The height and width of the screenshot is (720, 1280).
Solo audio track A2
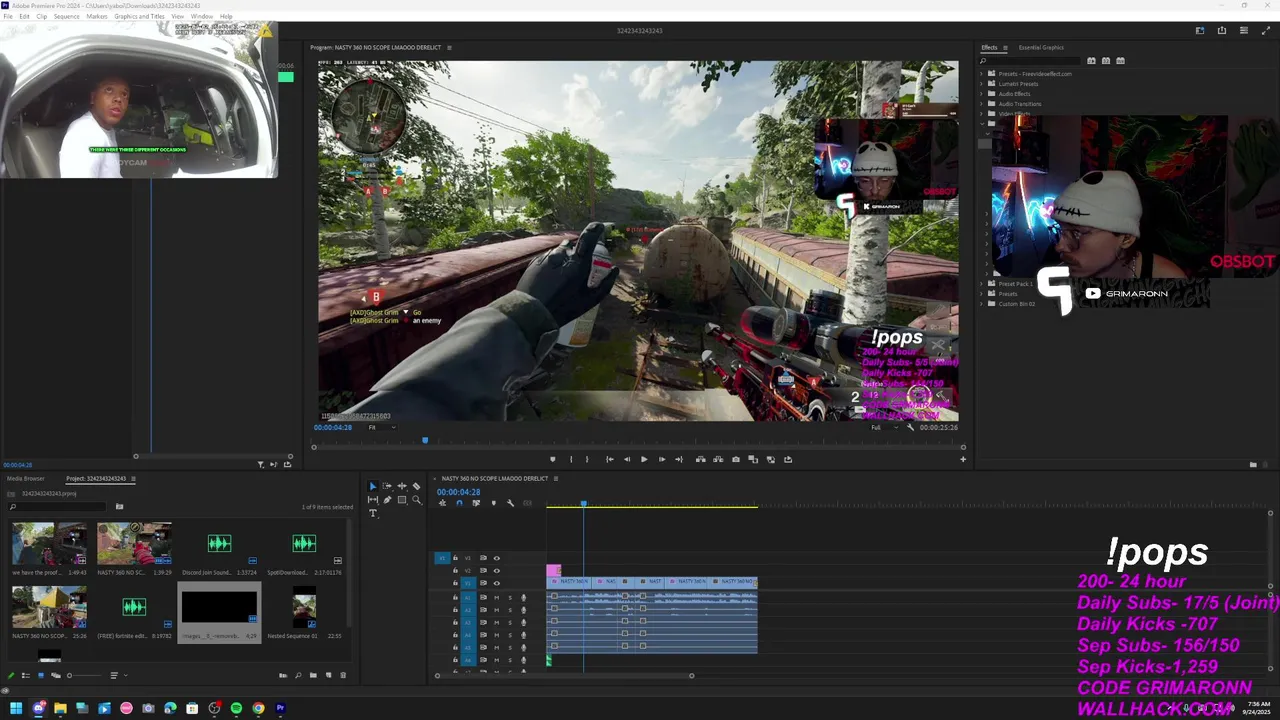(x=510, y=610)
